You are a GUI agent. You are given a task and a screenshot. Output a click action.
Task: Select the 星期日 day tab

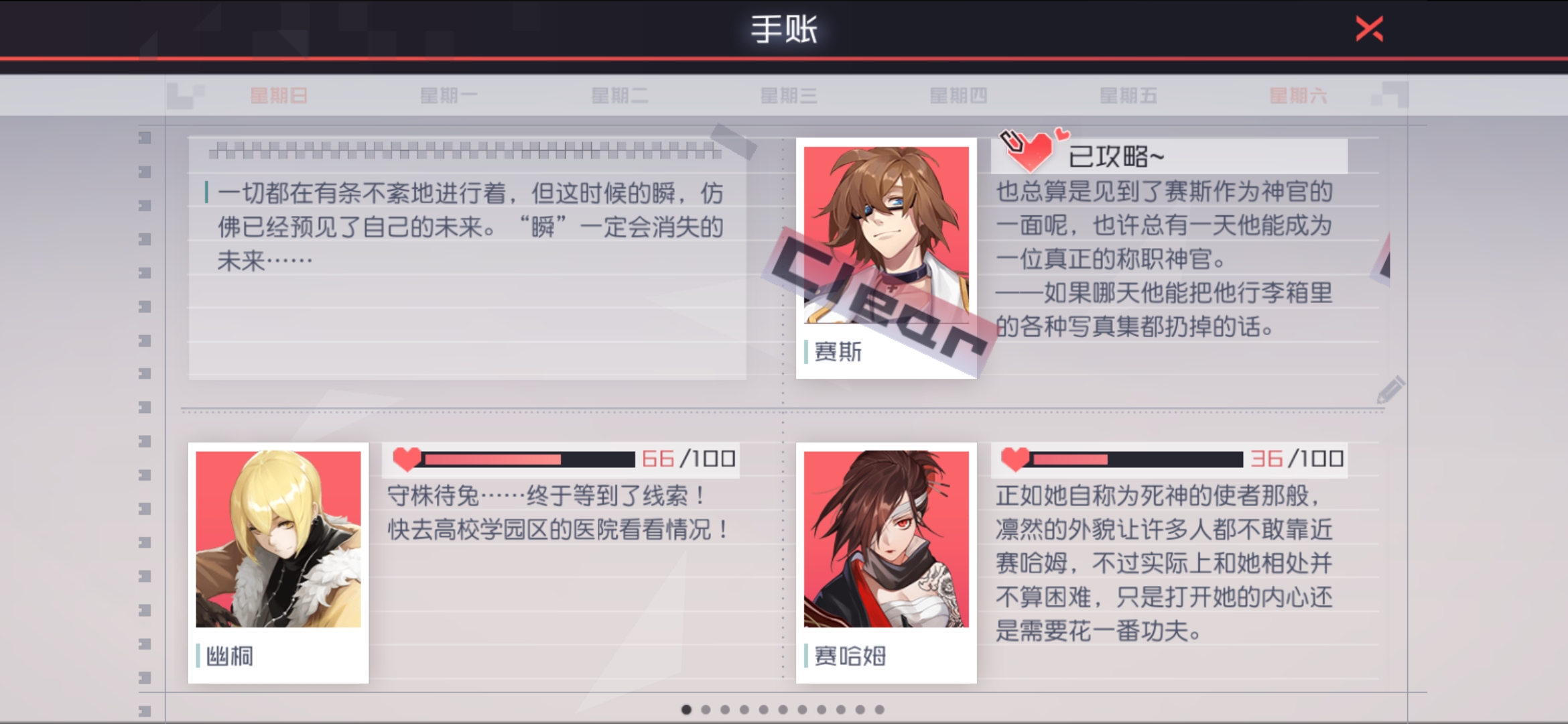[x=279, y=95]
